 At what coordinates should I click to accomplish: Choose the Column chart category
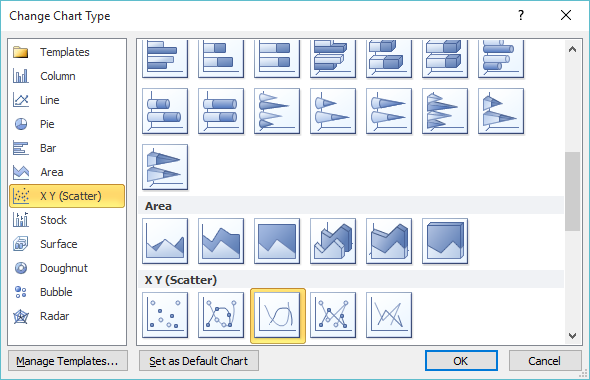67,76
